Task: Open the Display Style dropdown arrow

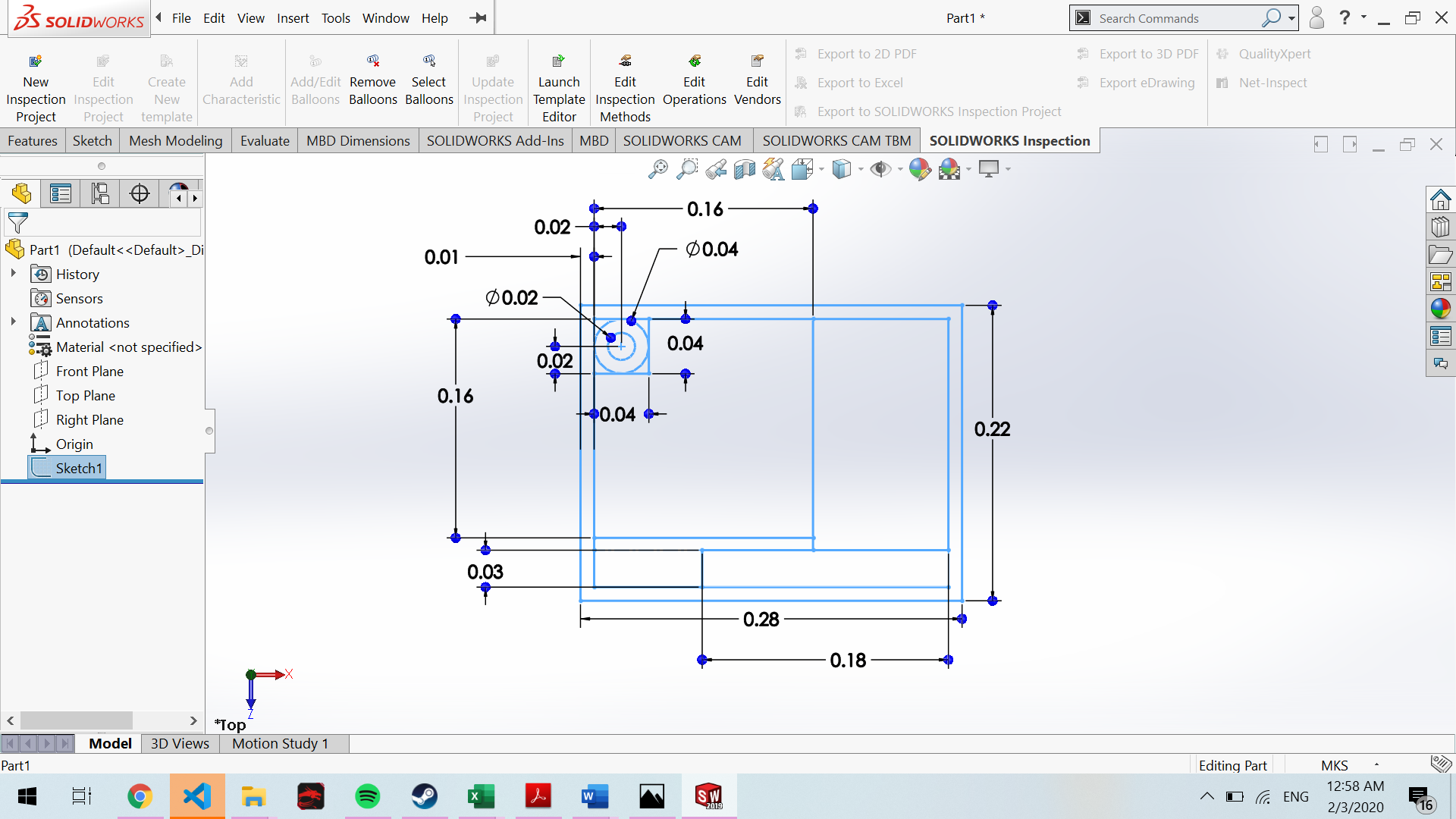Action: pyautogui.click(x=861, y=170)
